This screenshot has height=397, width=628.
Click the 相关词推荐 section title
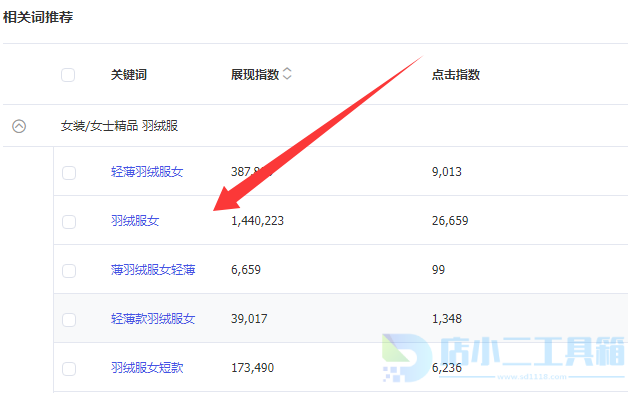click(38, 17)
